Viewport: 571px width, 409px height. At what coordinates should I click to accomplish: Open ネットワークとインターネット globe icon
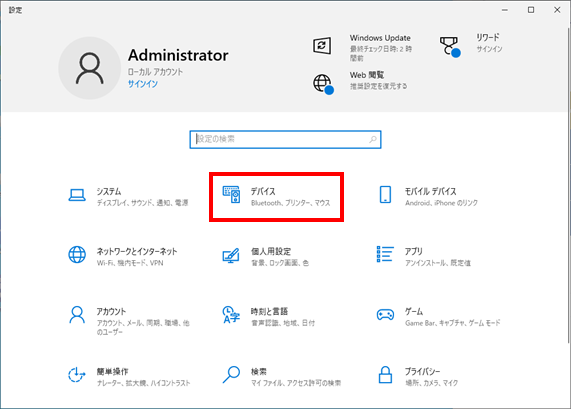coord(77,255)
